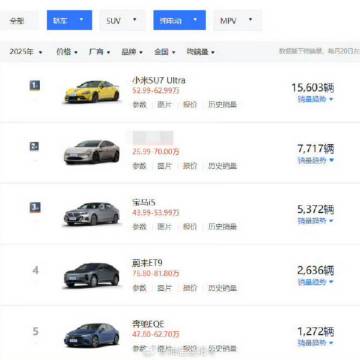Expand the 品牌 brand filter

pos(132,52)
